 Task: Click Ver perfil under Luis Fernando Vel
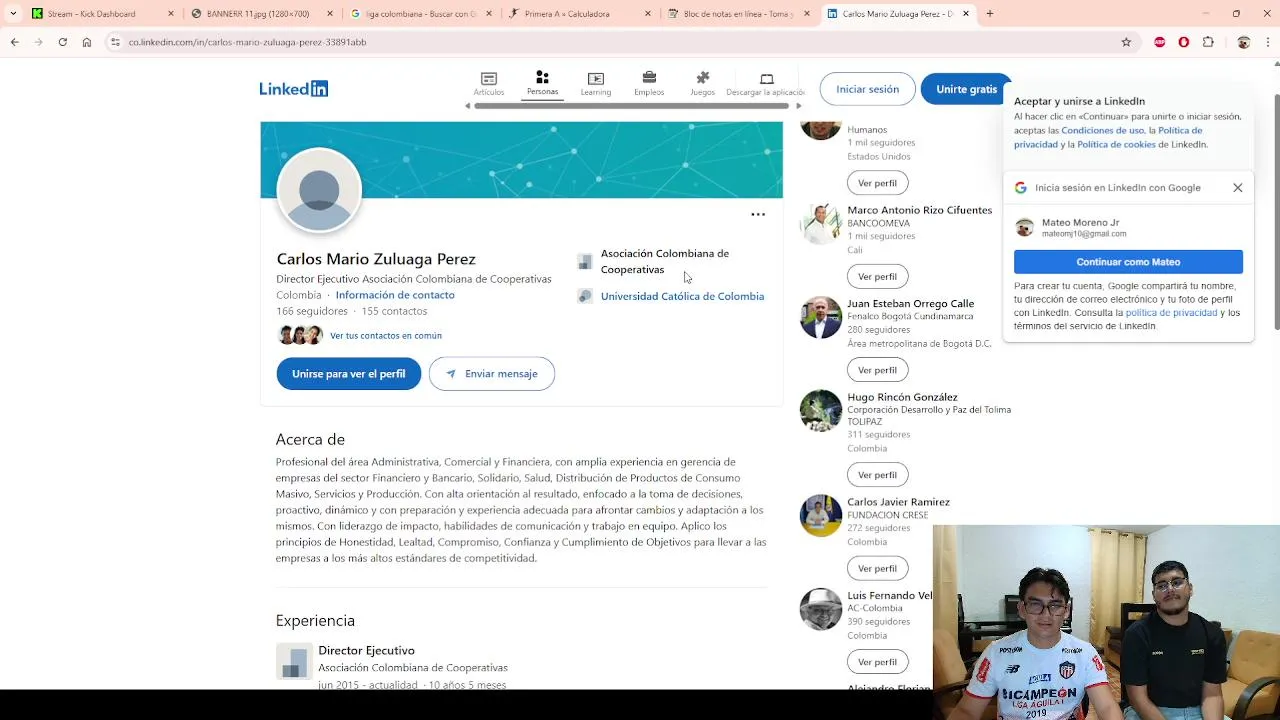(x=877, y=662)
